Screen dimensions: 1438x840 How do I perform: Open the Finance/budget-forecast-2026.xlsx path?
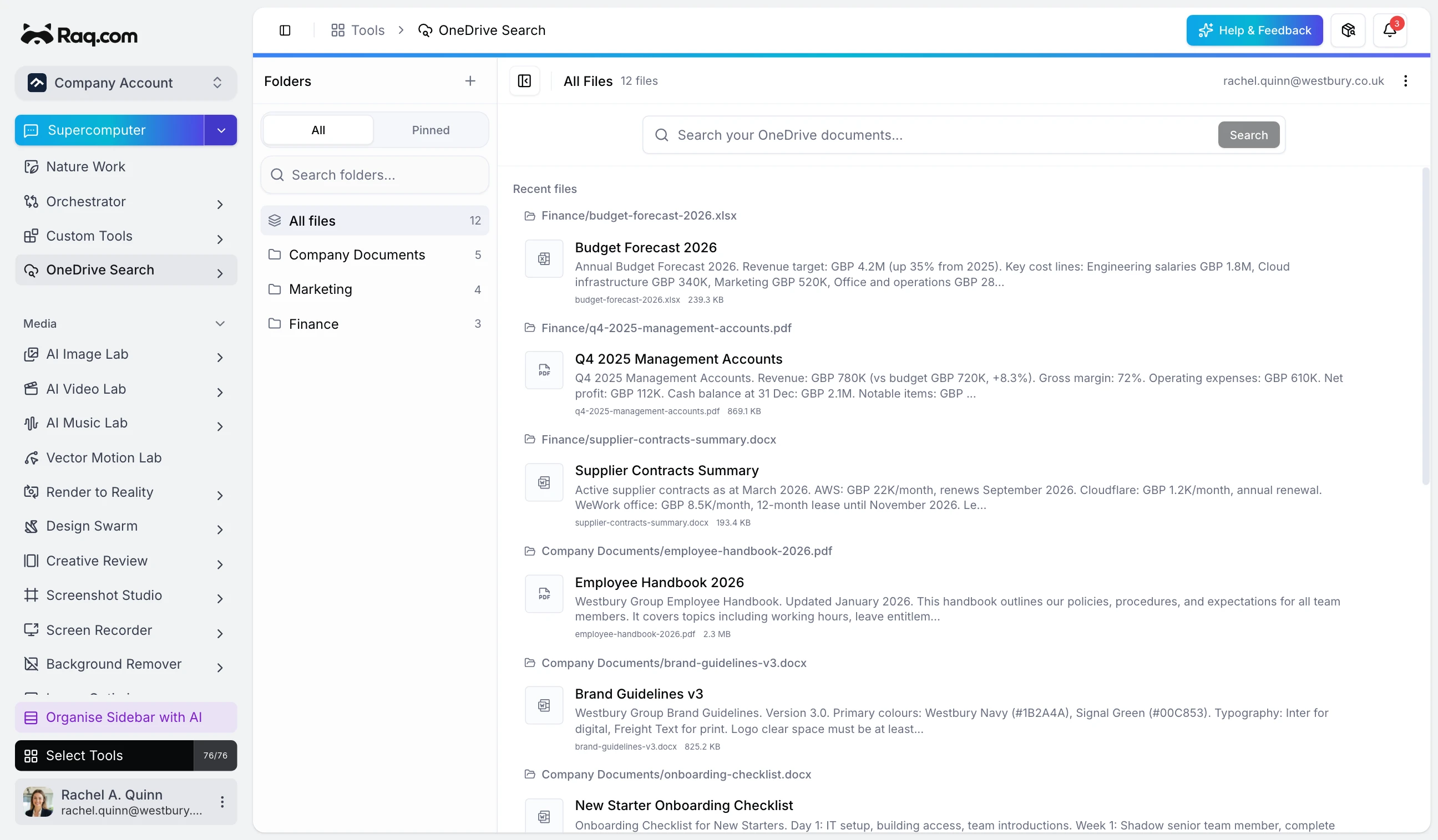pos(639,216)
